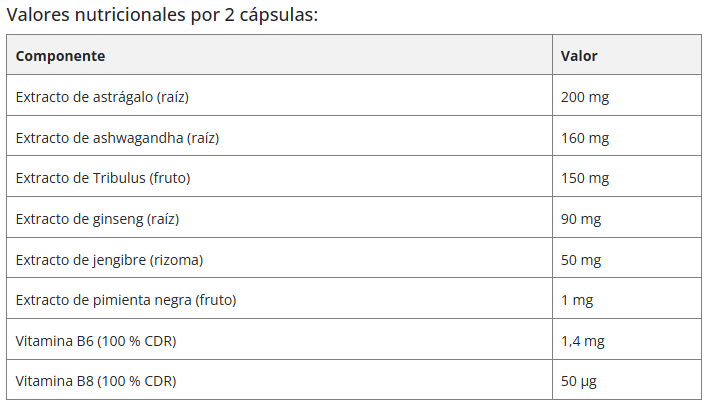Click the 'Extracto de pimienta negra (fruto)' cell
The image size is (713, 414).
279,298
